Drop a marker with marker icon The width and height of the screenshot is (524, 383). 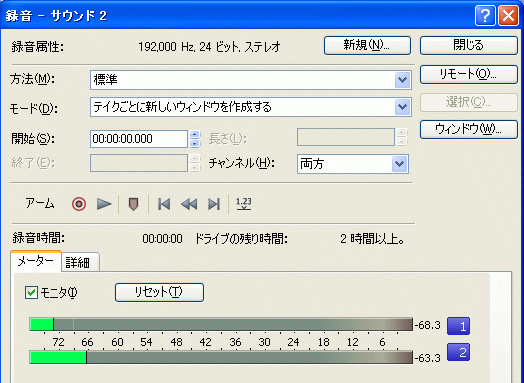coord(133,204)
